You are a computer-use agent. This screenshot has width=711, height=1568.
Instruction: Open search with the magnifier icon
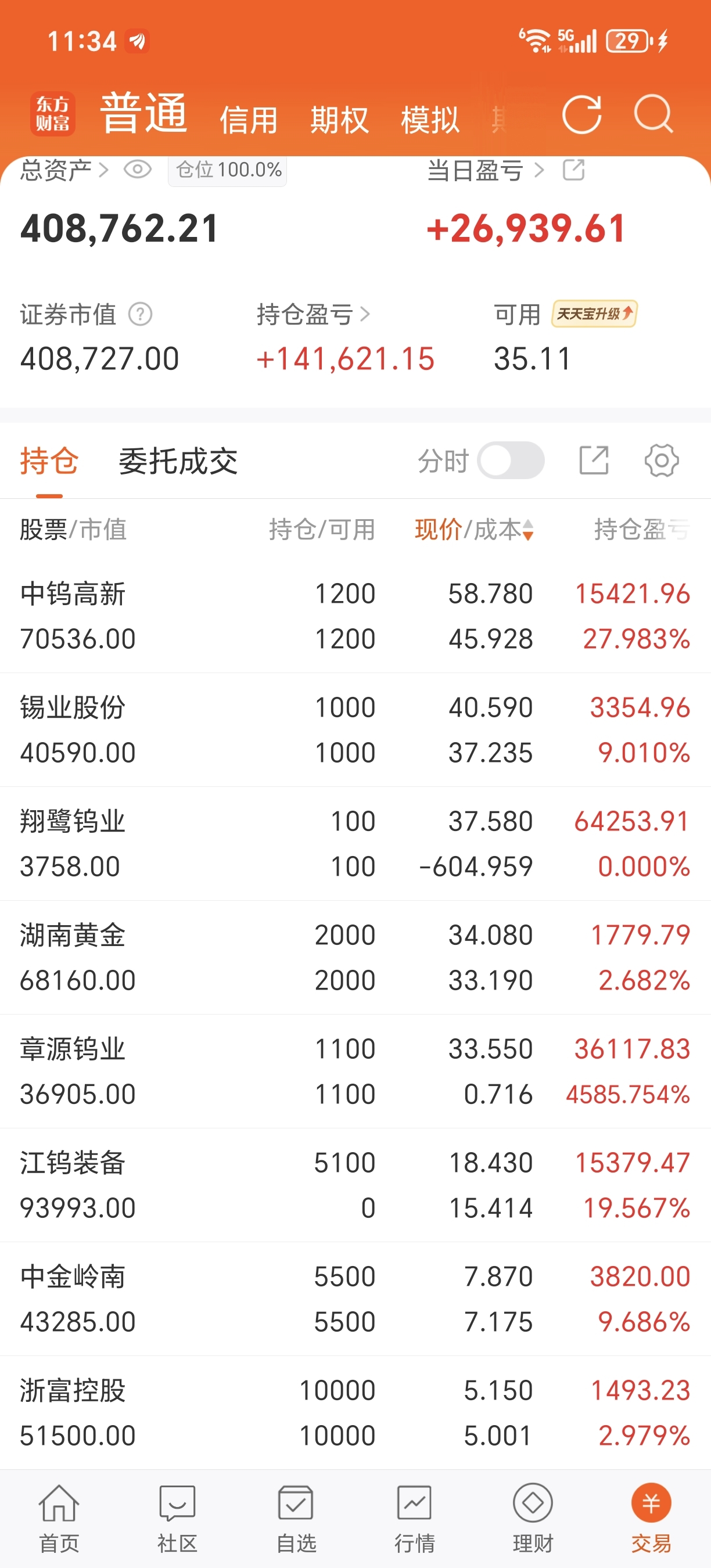[x=653, y=114]
